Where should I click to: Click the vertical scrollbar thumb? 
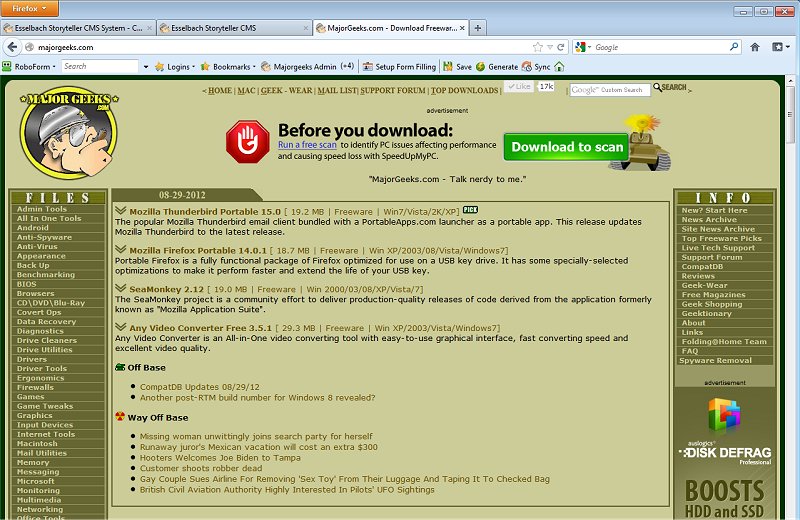click(x=791, y=115)
